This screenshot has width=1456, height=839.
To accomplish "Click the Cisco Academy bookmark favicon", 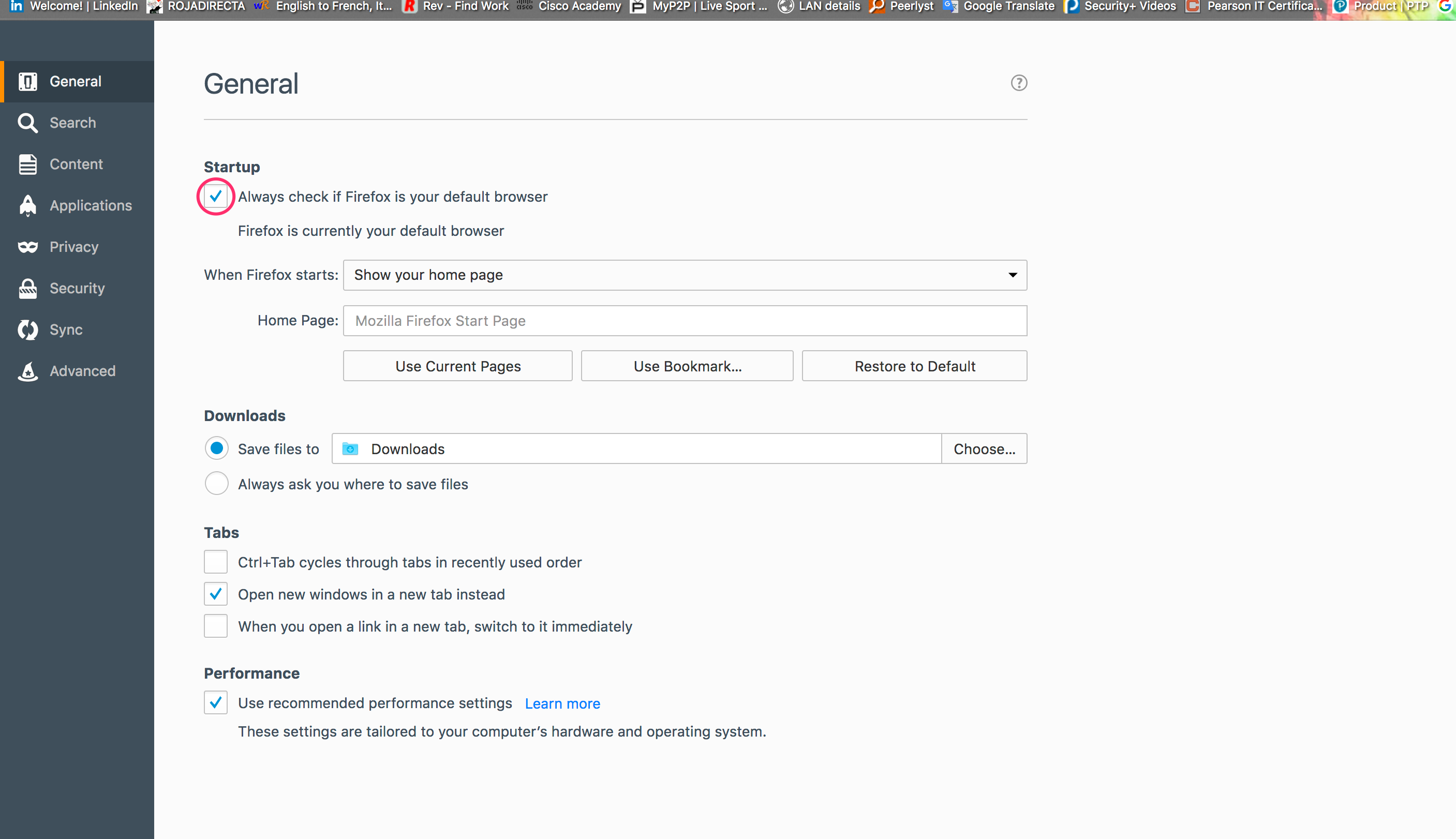I will click(524, 6).
